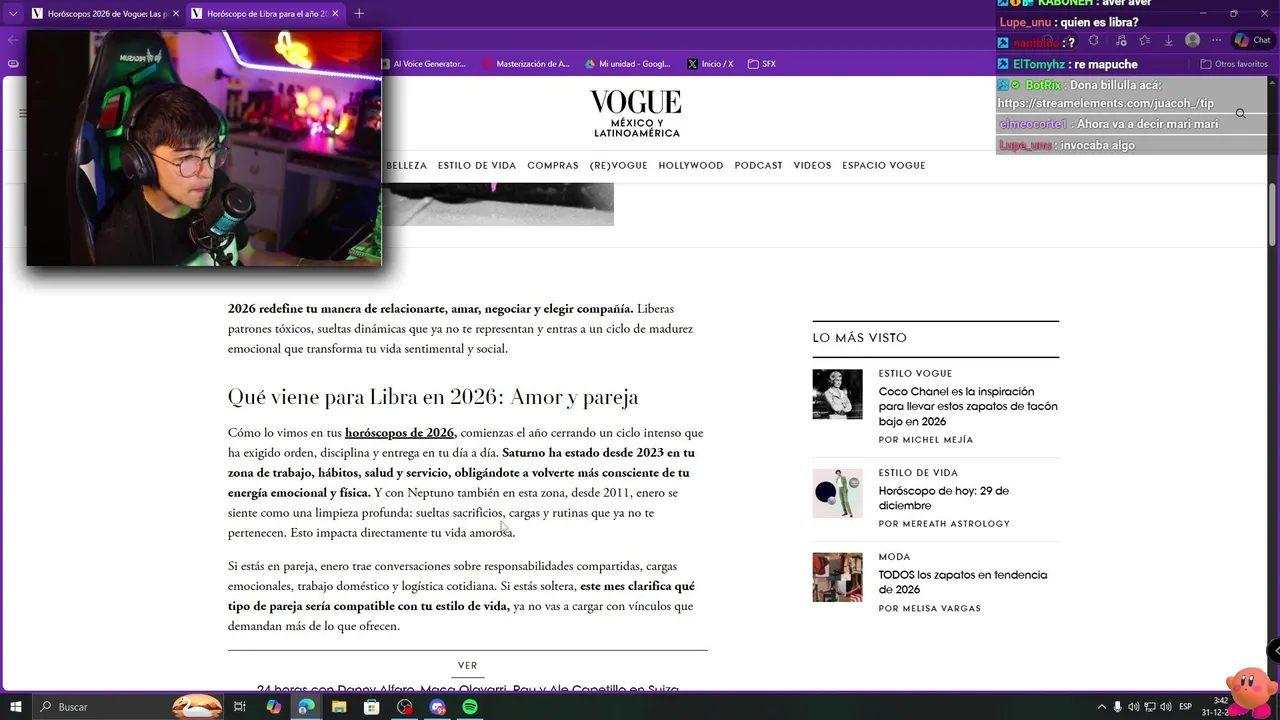
Task: Open the PODCAST menu section
Action: (759, 166)
